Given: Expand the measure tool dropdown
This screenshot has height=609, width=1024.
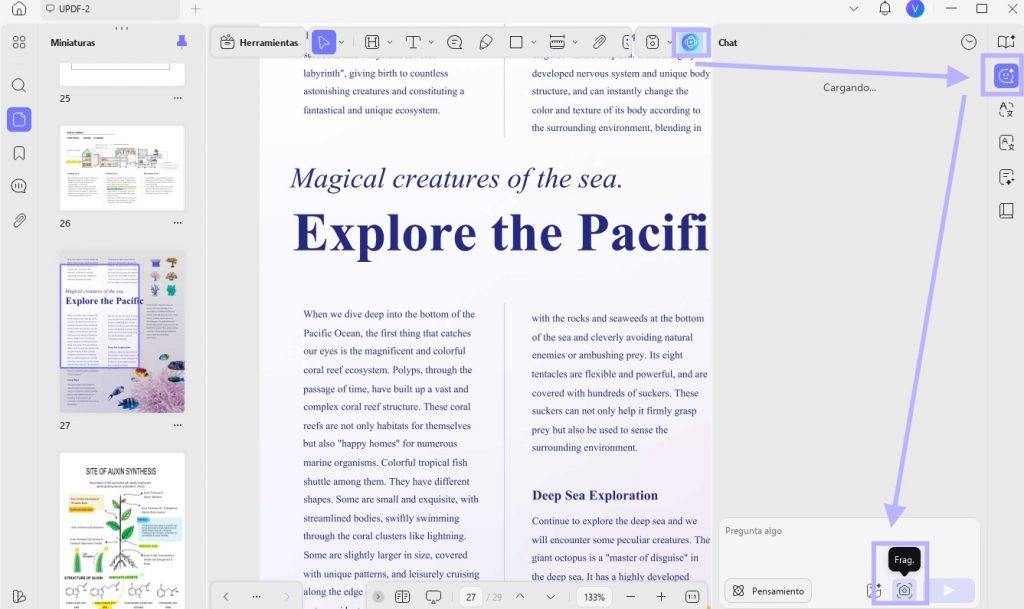Looking at the screenshot, I should pyautogui.click(x=575, y=42).
